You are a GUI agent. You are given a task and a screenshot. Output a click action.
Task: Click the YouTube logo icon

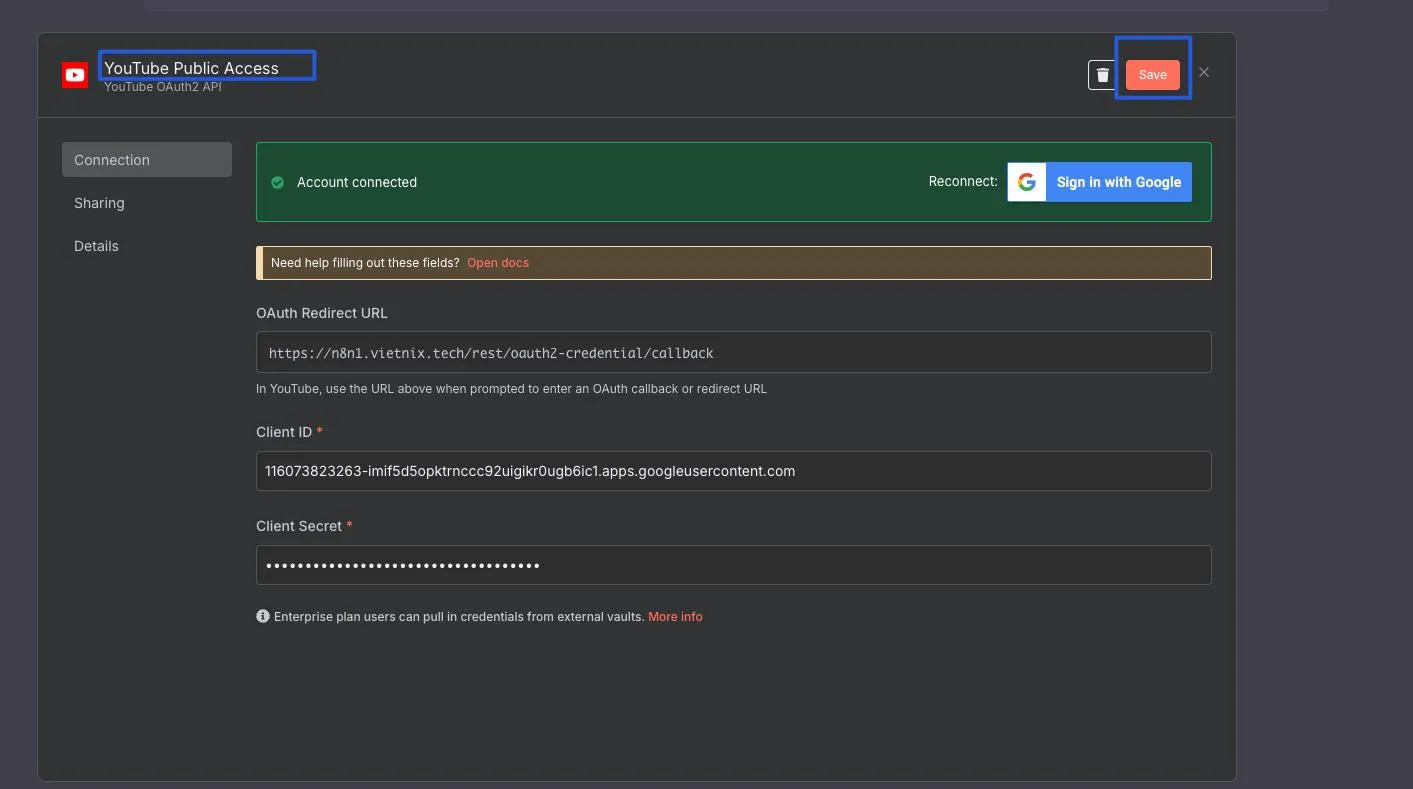point(75,75)
